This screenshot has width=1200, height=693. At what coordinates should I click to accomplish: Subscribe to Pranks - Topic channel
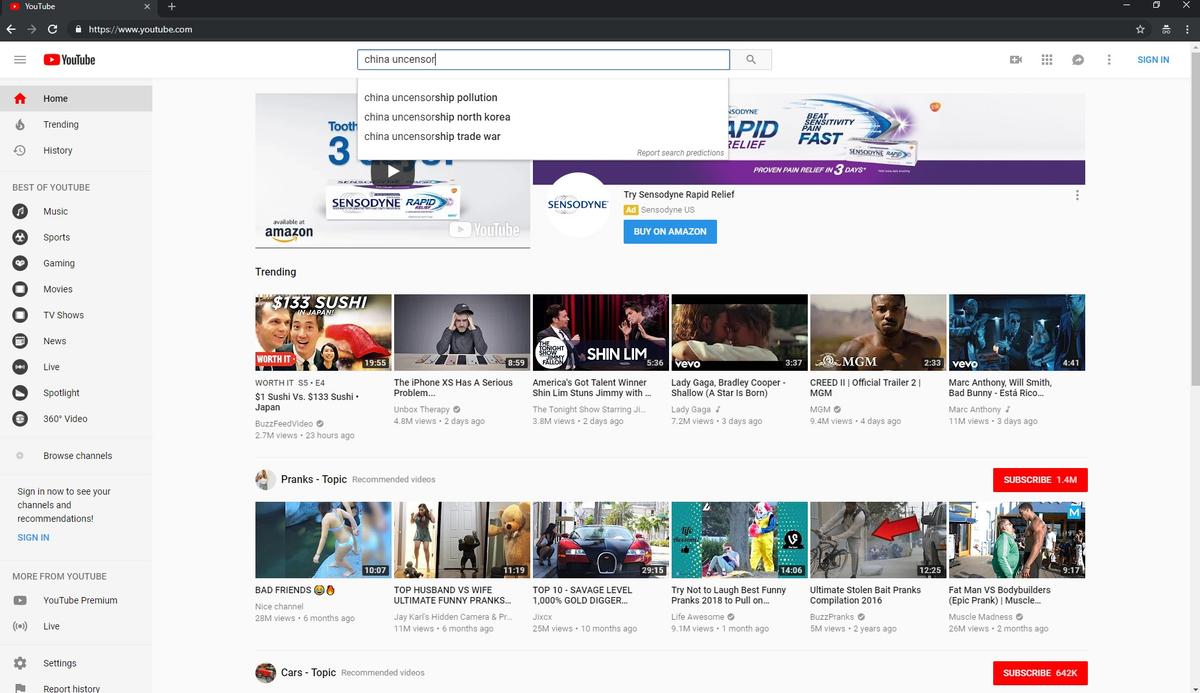pyautogui.click(x=1039, y=480)
